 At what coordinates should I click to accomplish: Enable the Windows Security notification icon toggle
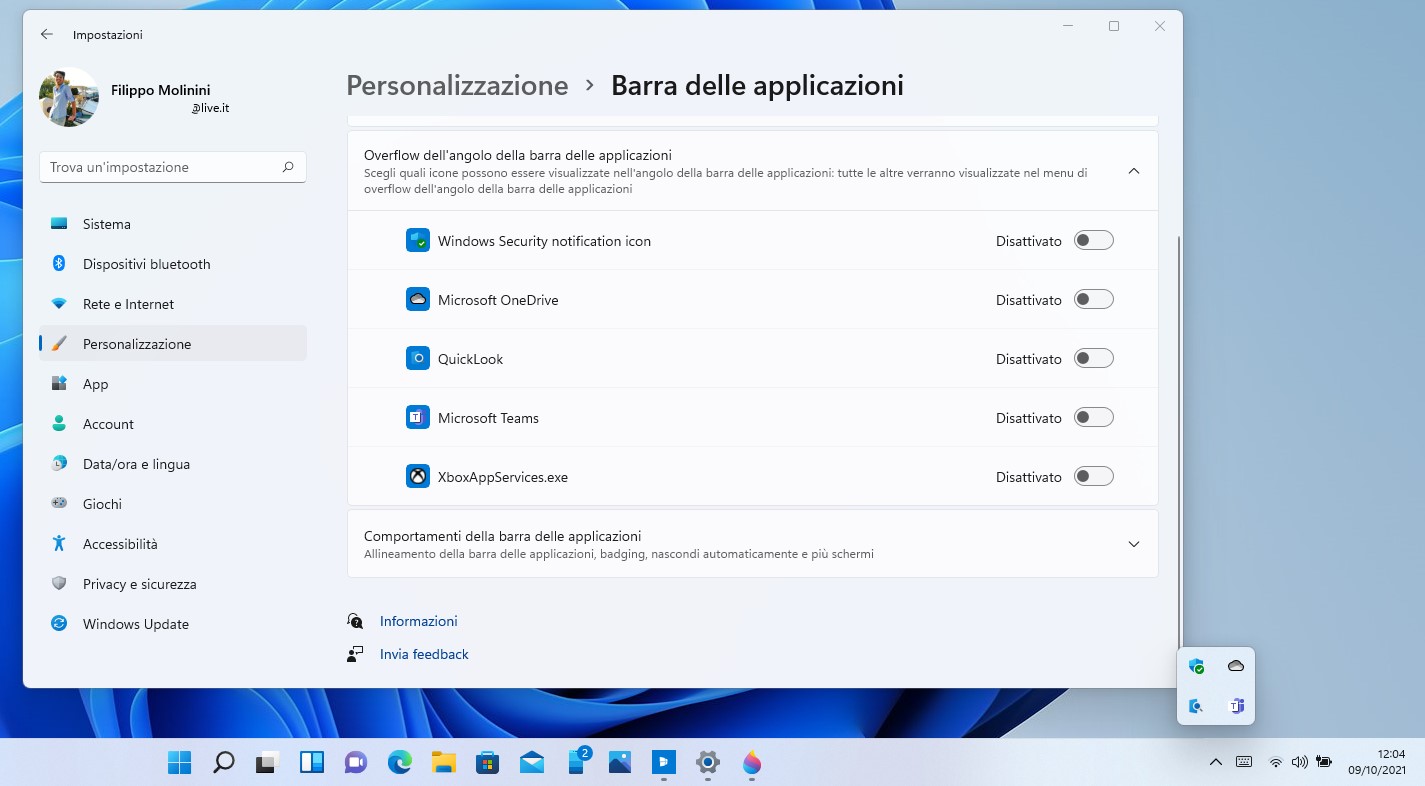coord(1093,240)
